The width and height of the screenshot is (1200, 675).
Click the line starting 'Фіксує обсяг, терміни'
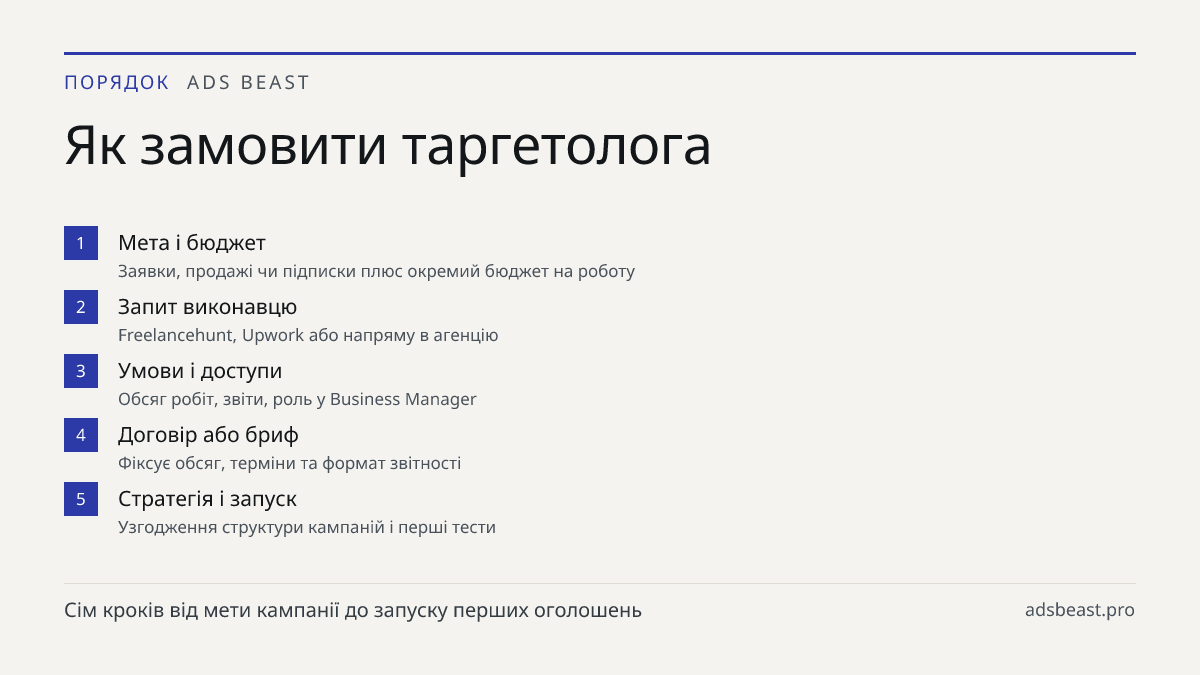[x=290, y=463]
